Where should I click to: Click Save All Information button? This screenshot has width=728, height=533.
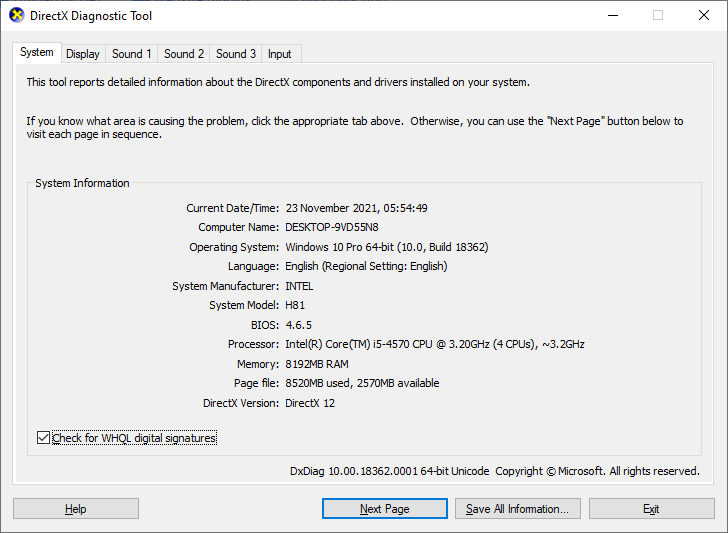[518, 509]
